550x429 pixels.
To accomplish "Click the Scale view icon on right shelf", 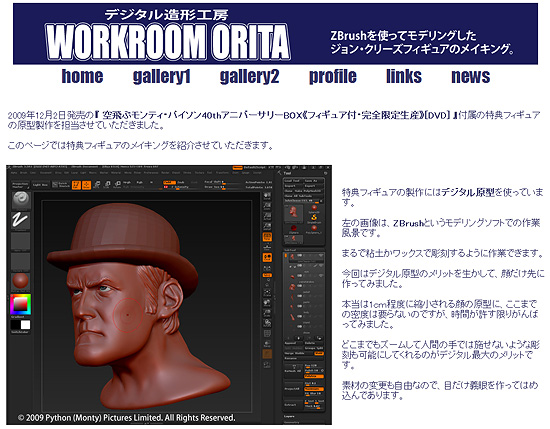I will click(x=267, y=313).
